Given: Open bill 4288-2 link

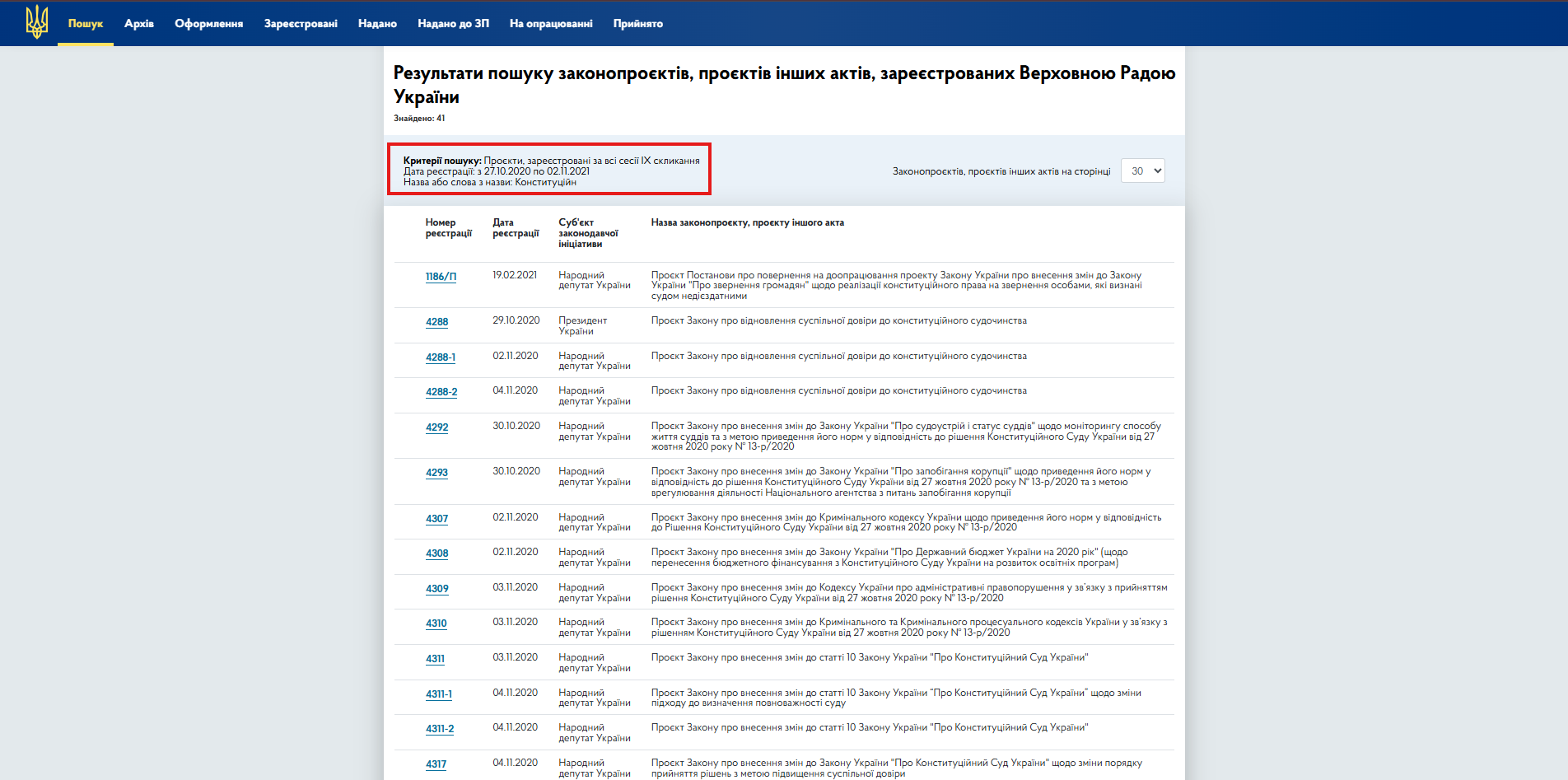Looking at the screenshot, I should pyautogui.click(x=441, y=392).
